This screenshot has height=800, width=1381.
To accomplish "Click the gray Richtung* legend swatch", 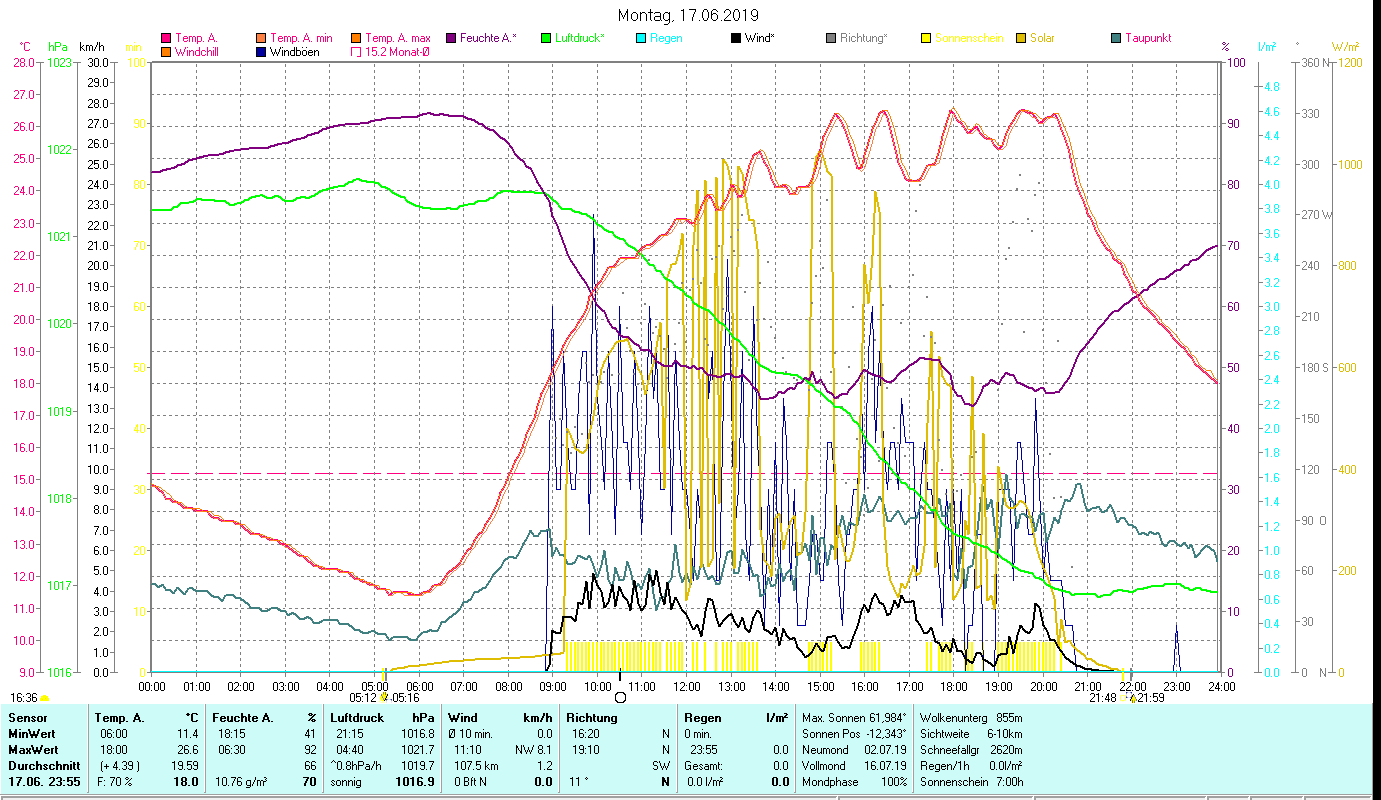I will tap(831, 39).
